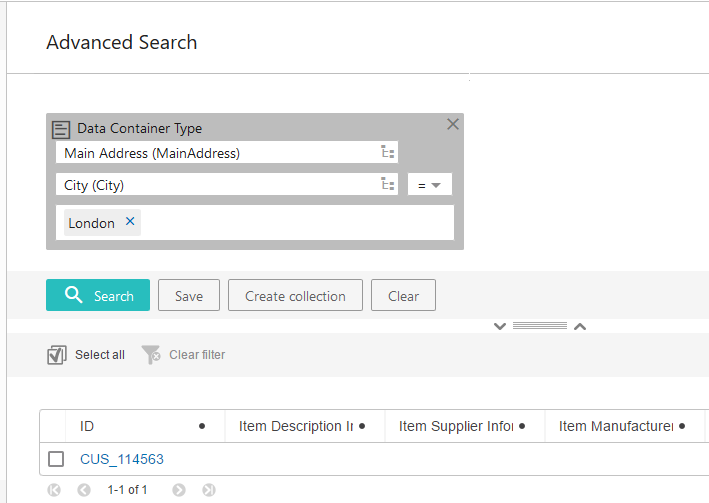Click the Search button
Screen dimensions: 709x503
(x=98, y=295)
